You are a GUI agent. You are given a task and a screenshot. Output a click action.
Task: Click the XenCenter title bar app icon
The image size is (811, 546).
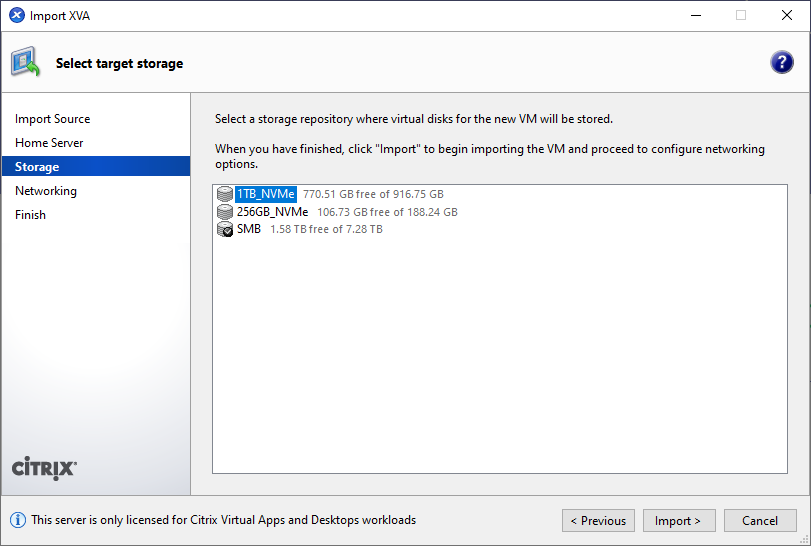click(x=16, y=15)
